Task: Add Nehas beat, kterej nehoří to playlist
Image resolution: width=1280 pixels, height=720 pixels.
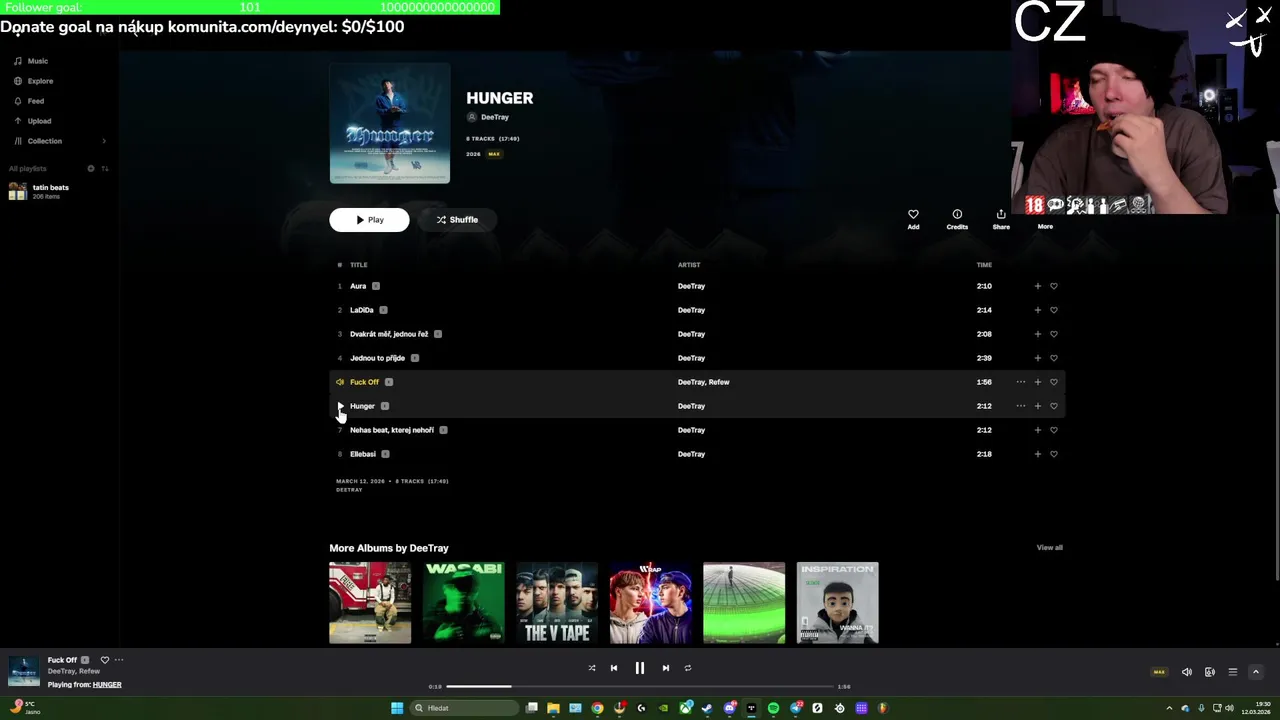Action: pos(1037,430)
